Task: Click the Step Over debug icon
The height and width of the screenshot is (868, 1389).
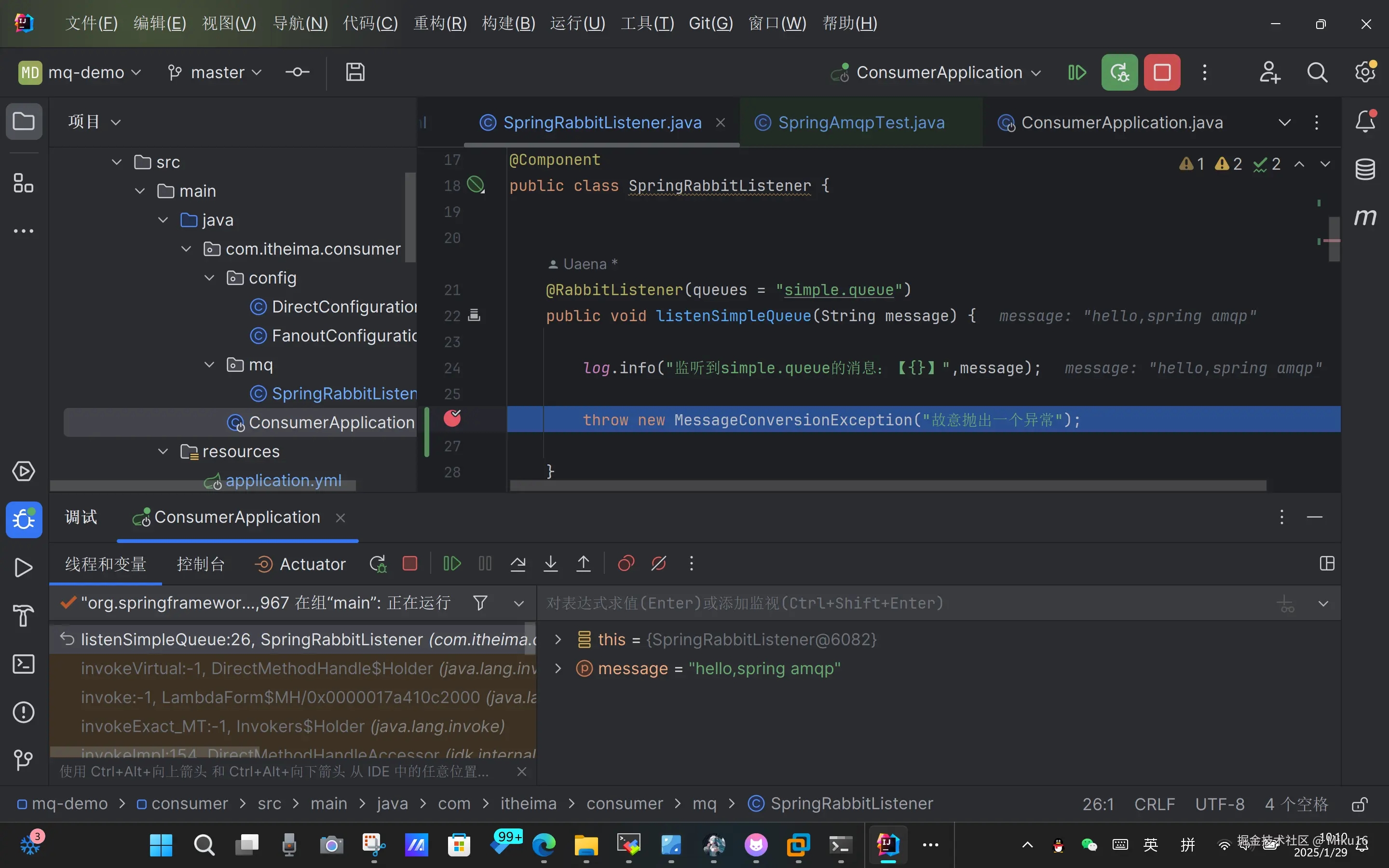Action: click(x=517, y=564)
